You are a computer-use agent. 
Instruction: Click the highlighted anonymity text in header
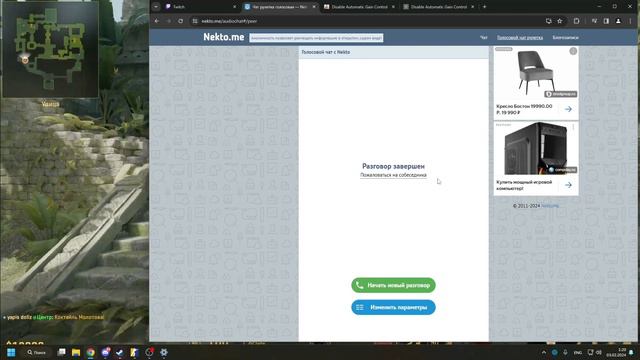point(316,38)
